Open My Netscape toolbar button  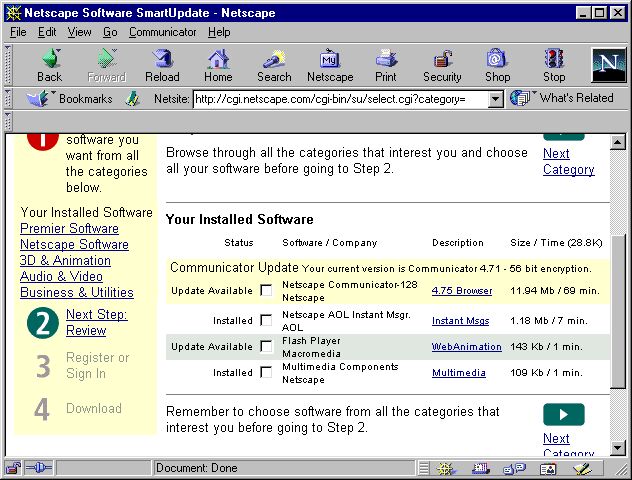(x=330, y=65)
